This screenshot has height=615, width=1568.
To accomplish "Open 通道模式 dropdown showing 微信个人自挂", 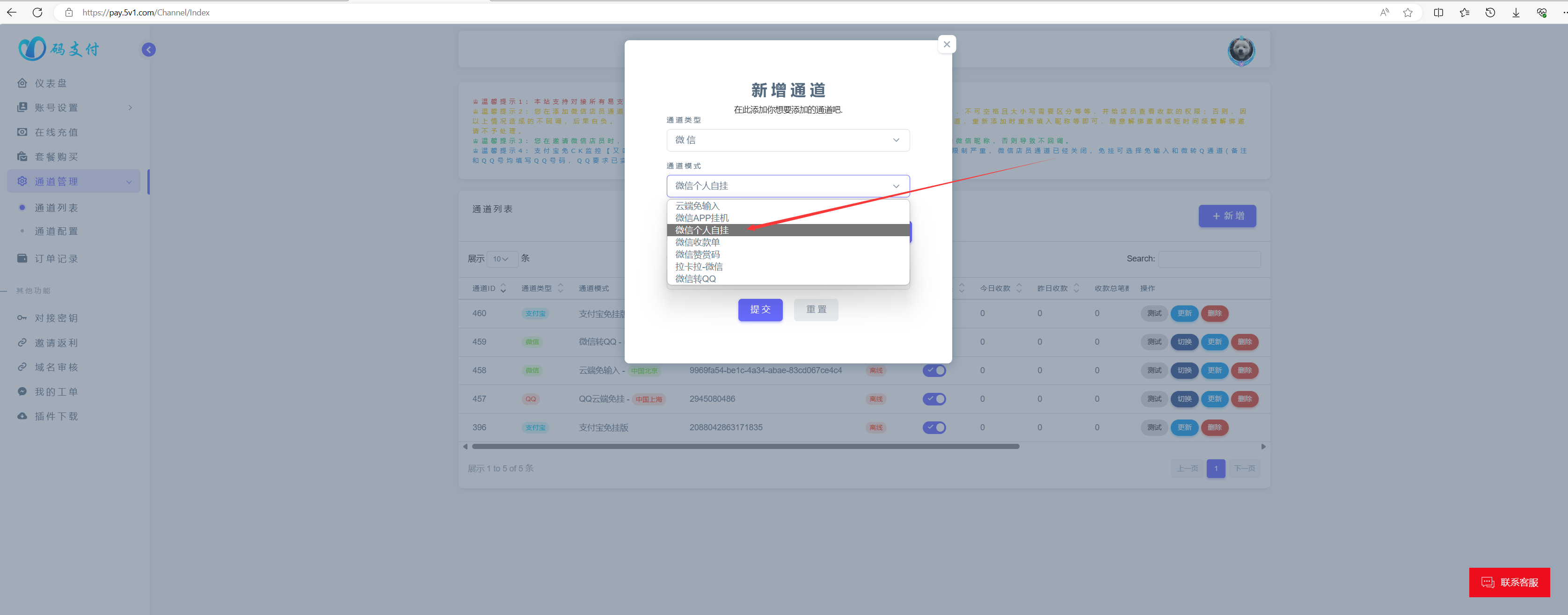I will click(x=788, y=186).
